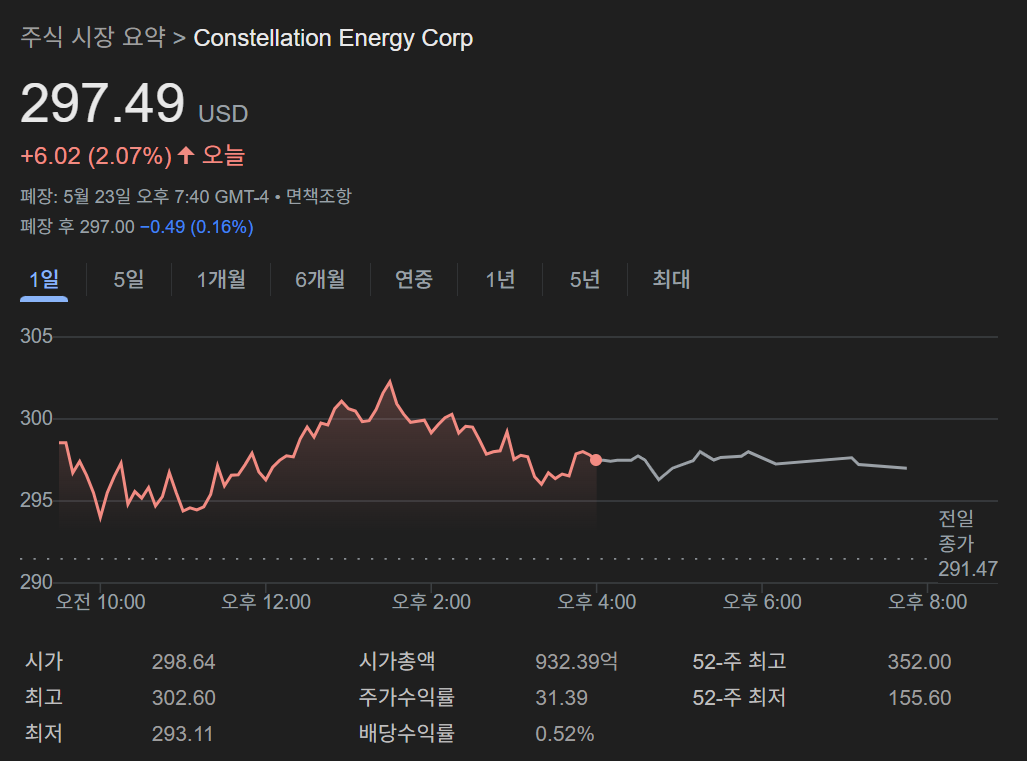Click the 52-주 최고 label
This screenshot has height=761, width=1027.
click(x=739, y=661)
